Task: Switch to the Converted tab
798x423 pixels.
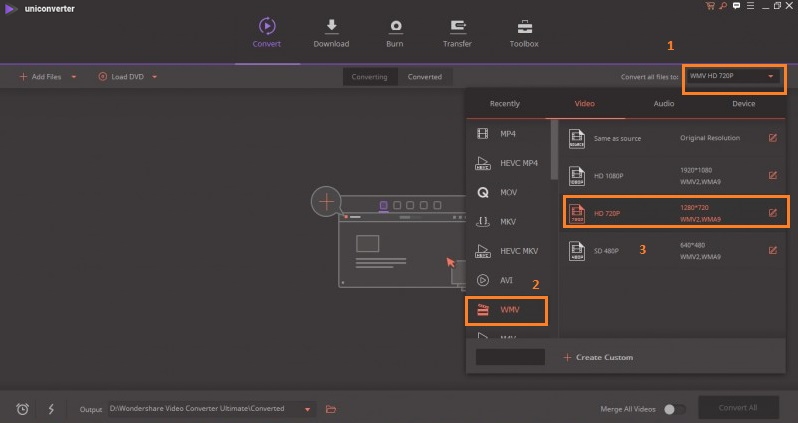Action: [x=424, y=77]
